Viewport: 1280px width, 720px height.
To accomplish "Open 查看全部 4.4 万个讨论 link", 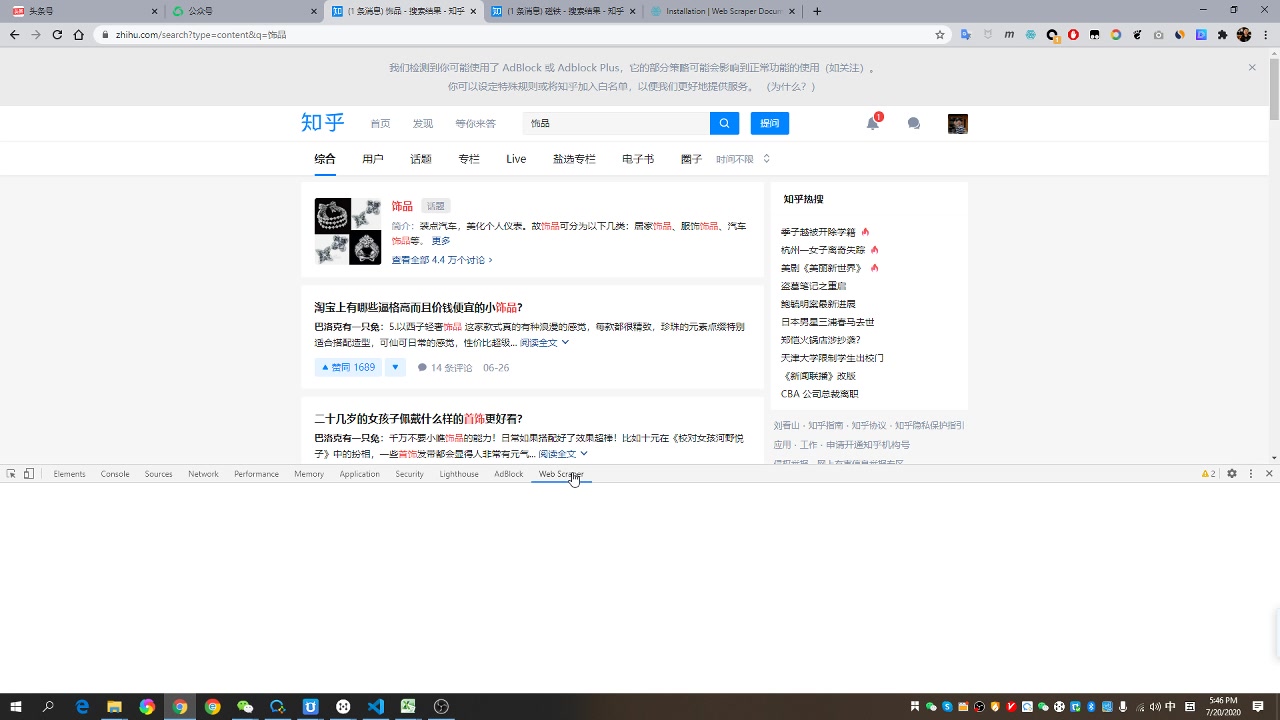I will [x=442, y=260].
